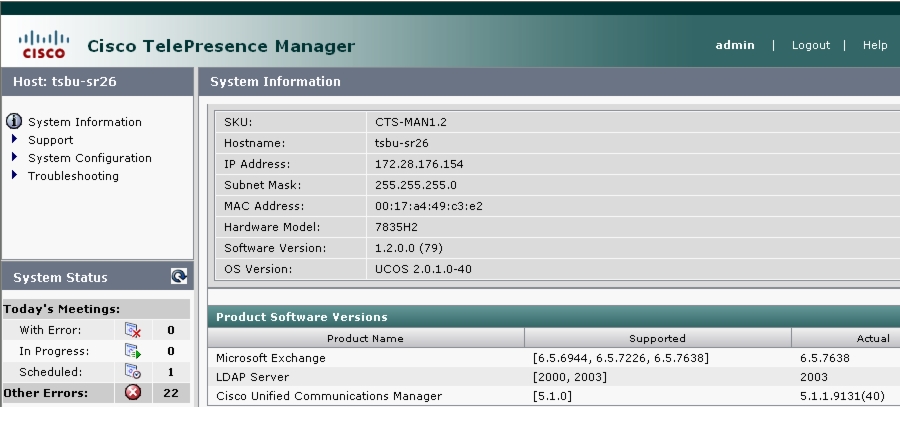Click OS Version value UCOS 2.0.1.0-40

coord(423,269)
